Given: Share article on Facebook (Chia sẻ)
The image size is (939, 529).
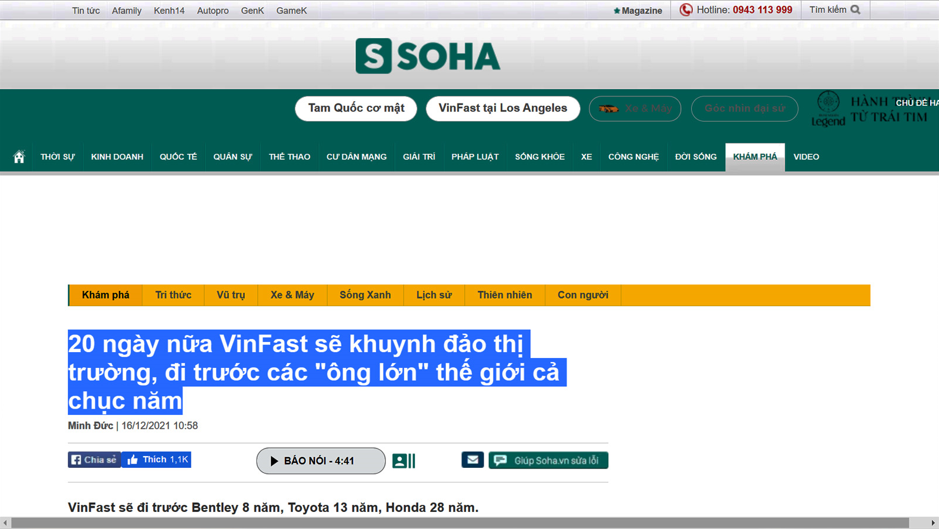Looking at the screenshot, I should pos(95,460).
